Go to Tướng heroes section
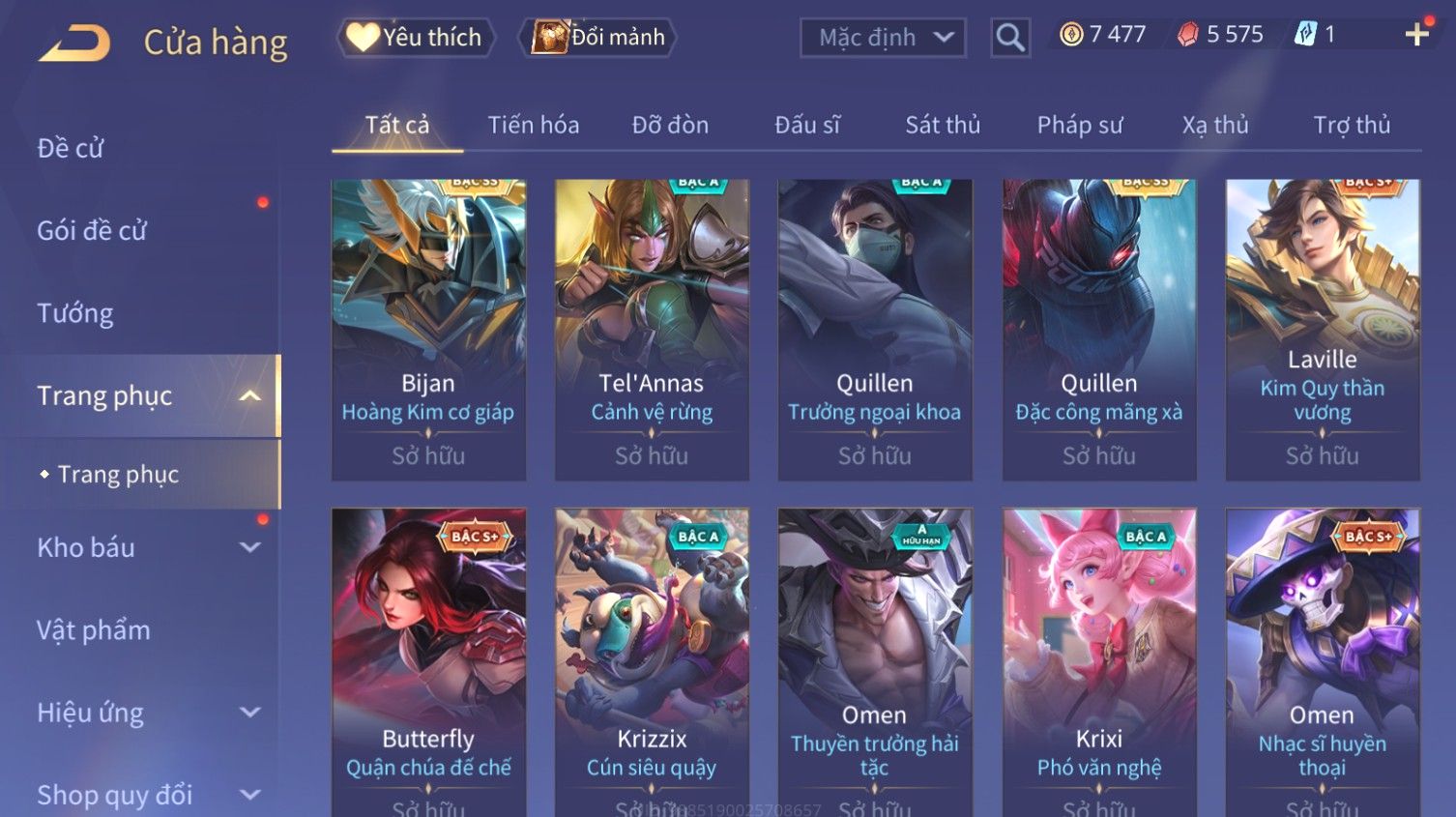 click(75, 313)
